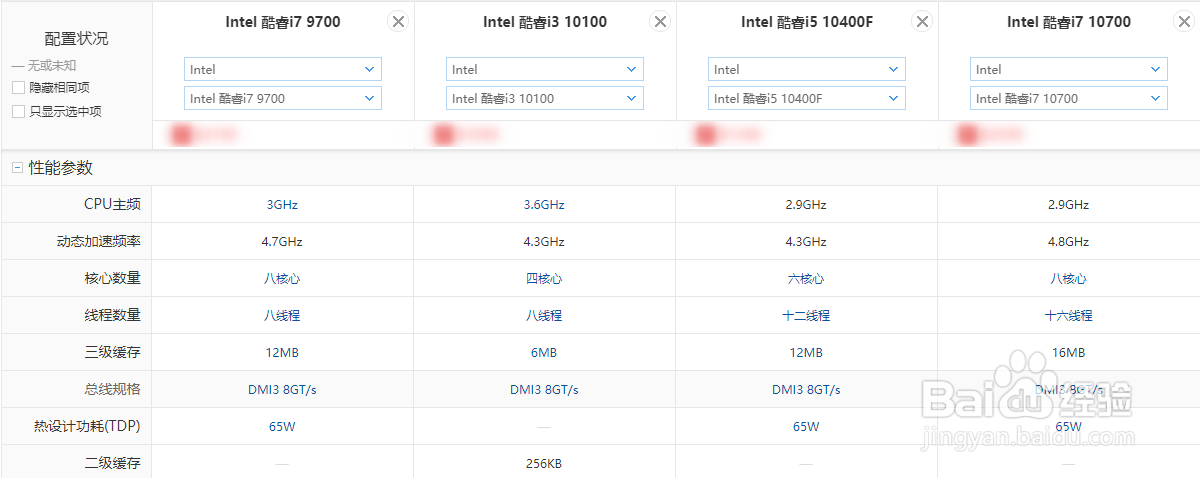Remove the Intel 酷睿i7 10700 column

1184,22
